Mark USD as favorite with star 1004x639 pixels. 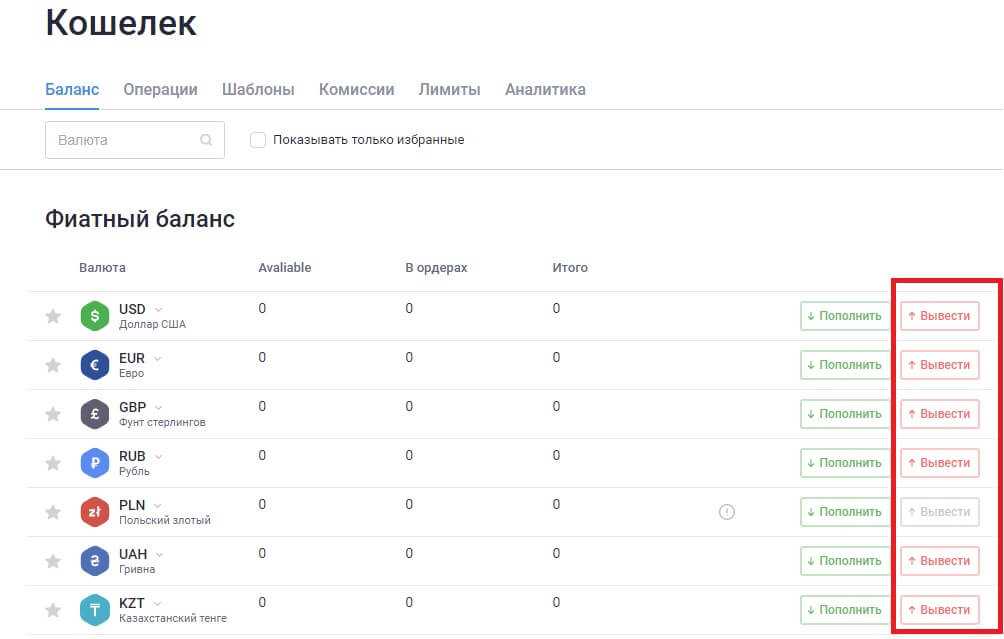coord(53,317)
